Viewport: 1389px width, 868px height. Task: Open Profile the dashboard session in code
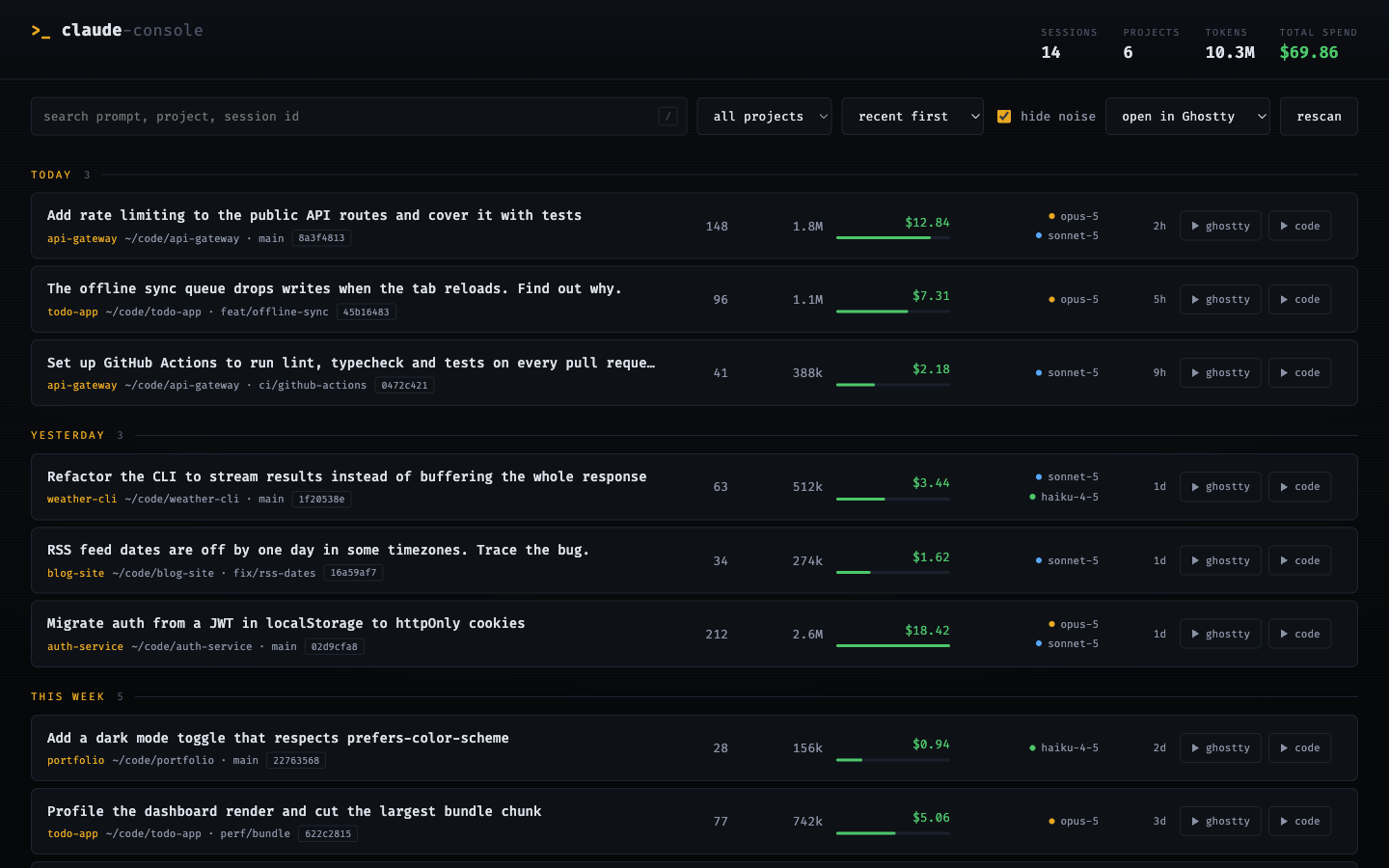click(x=1299, y=821)
